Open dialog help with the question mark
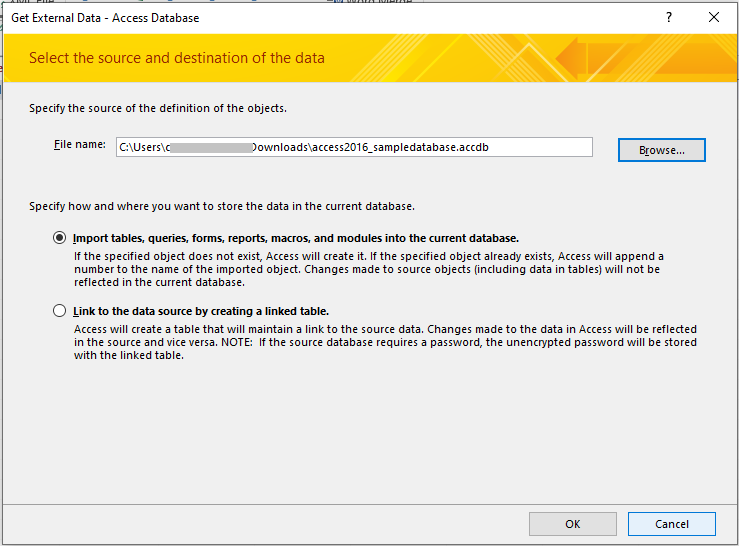The height and width of the screenshot is (546, 739). click(669, 17)
